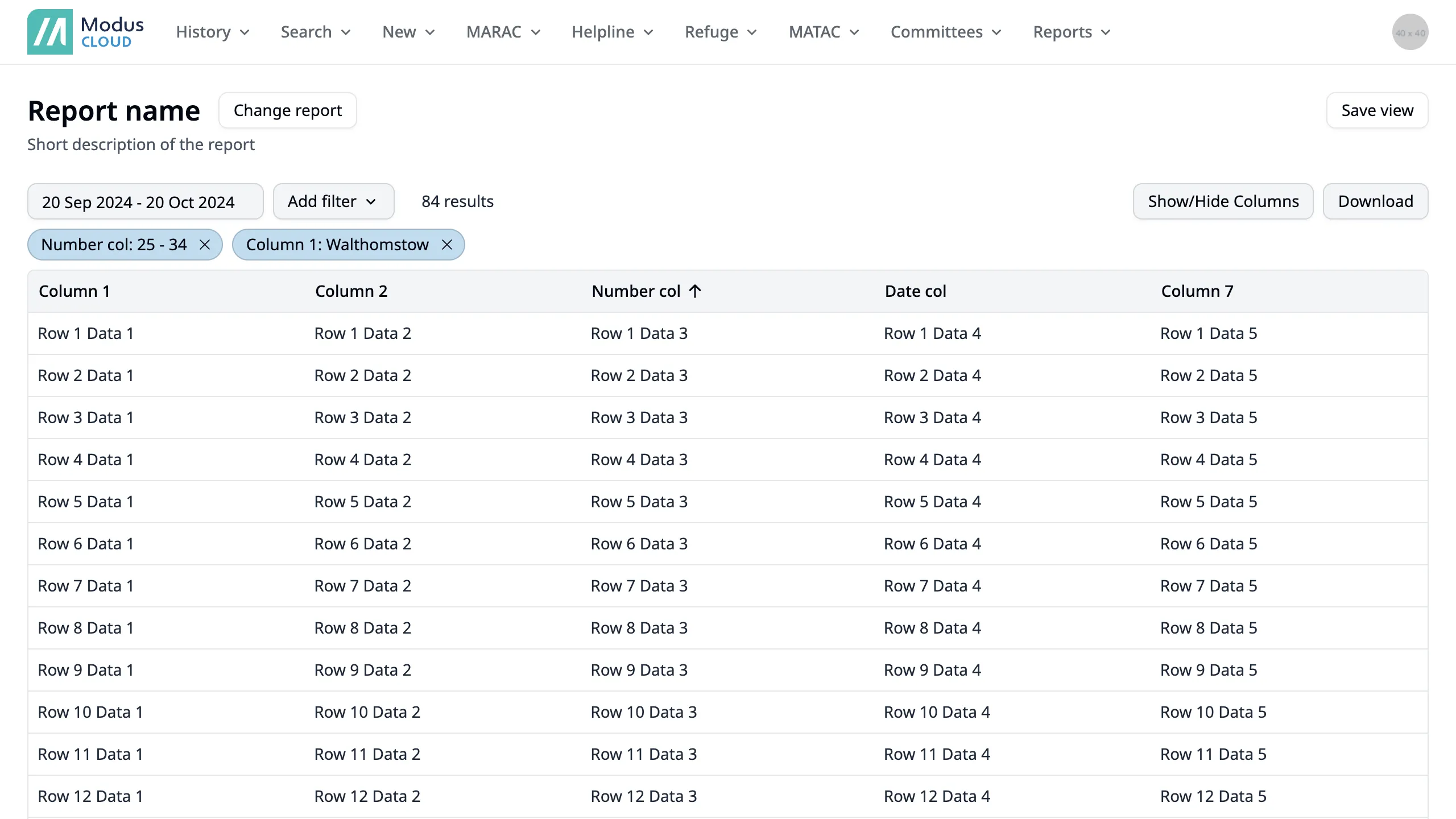Viewport: 1456px width, 819px height.
Task: Open the Refuge navigation menu
Action: (720, 32)
